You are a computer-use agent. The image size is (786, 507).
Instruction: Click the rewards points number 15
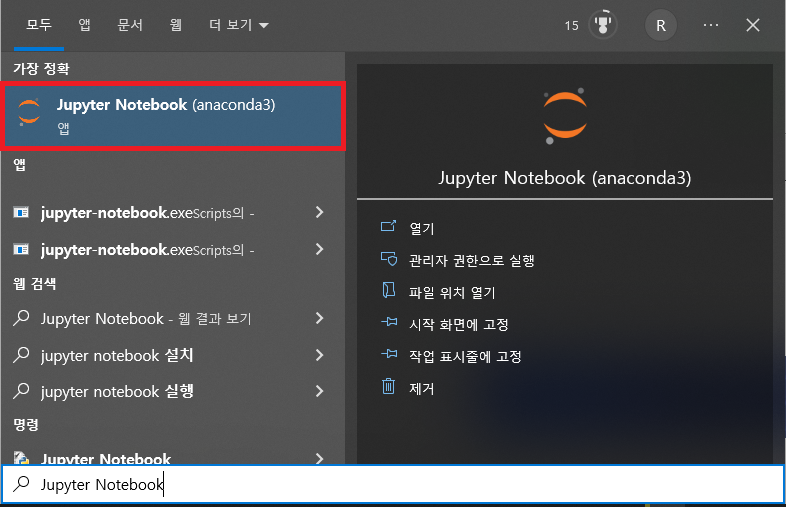point(571,26)
